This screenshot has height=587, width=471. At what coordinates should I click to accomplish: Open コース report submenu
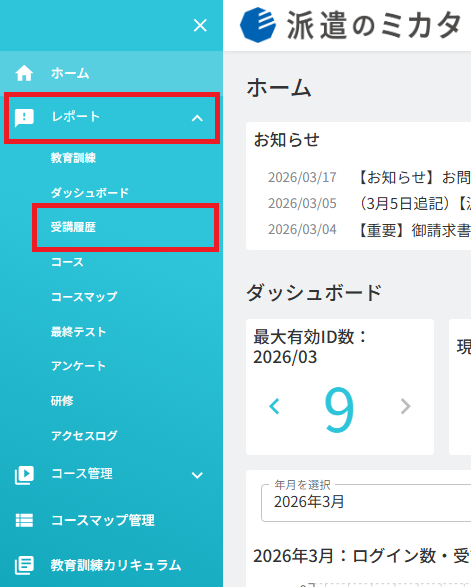(67, 262)
